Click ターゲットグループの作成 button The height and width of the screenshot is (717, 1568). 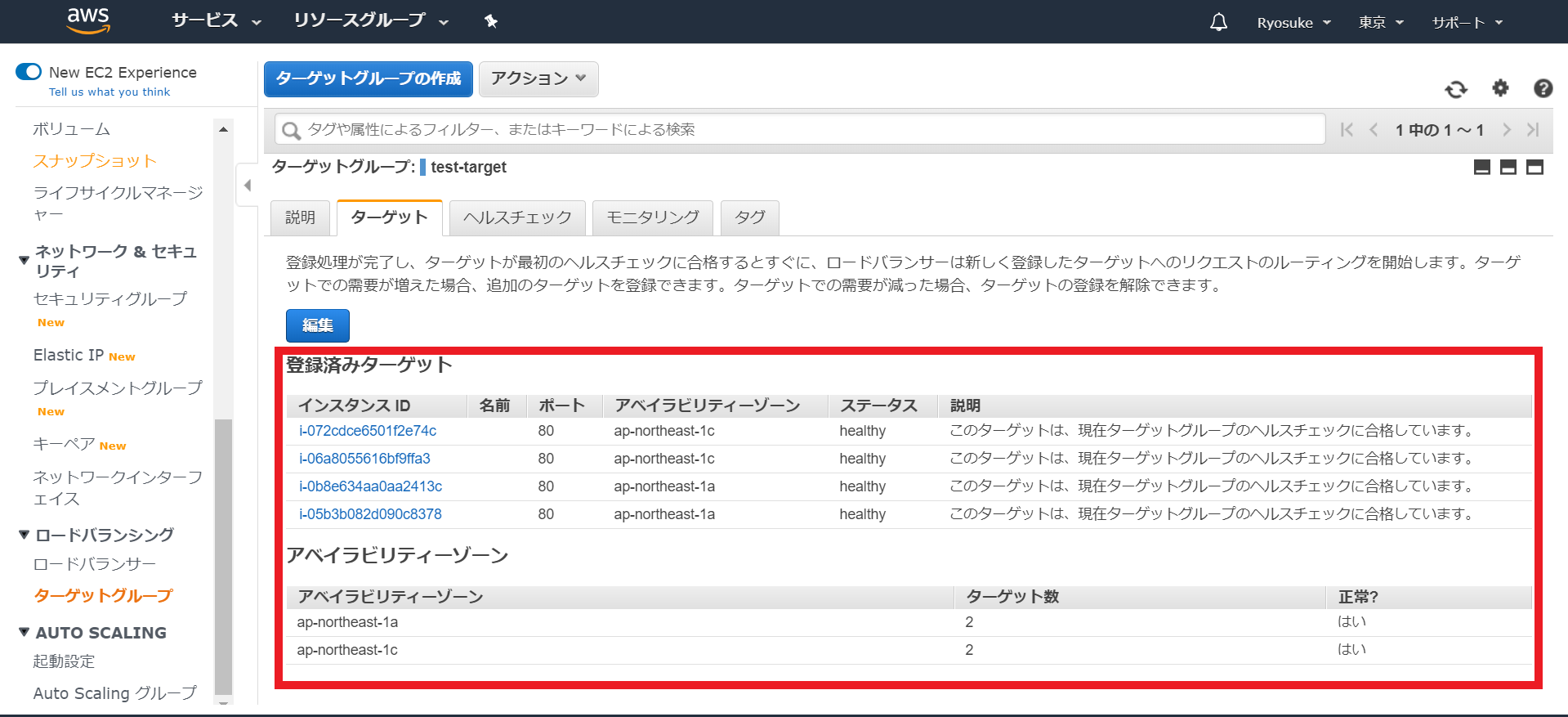(369, 78)
